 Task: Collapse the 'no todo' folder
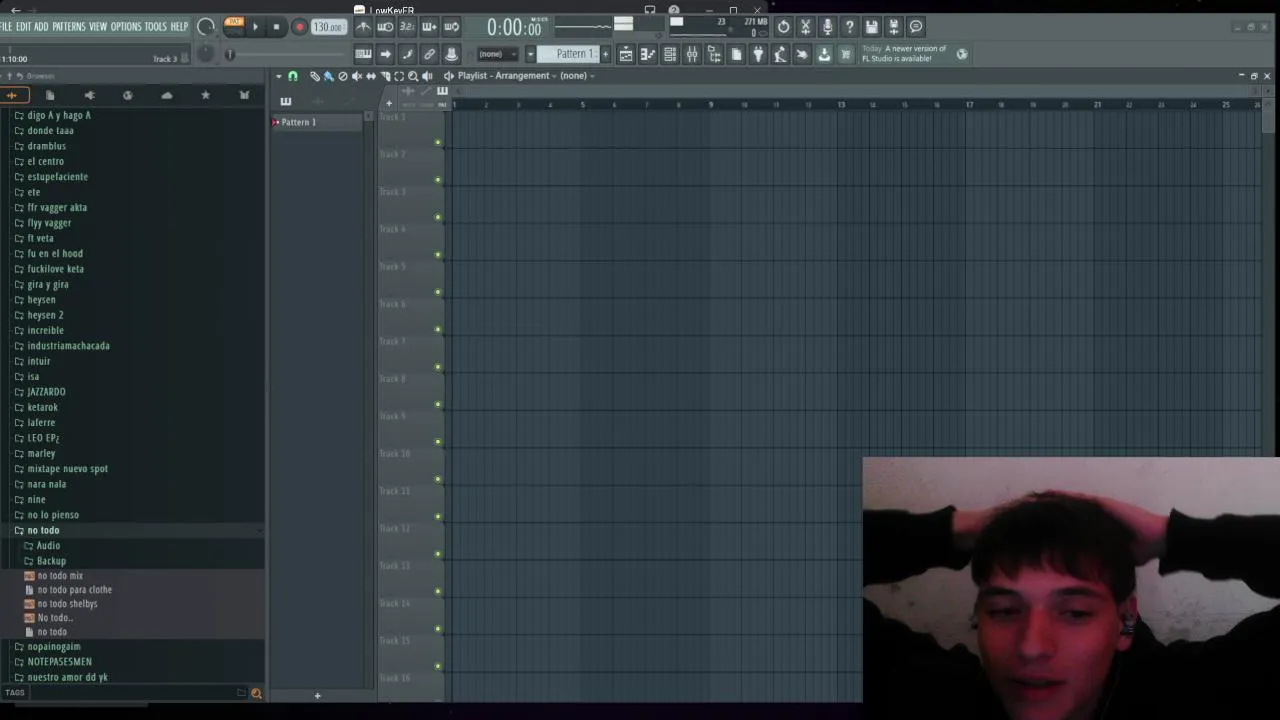tap(43, 530)
